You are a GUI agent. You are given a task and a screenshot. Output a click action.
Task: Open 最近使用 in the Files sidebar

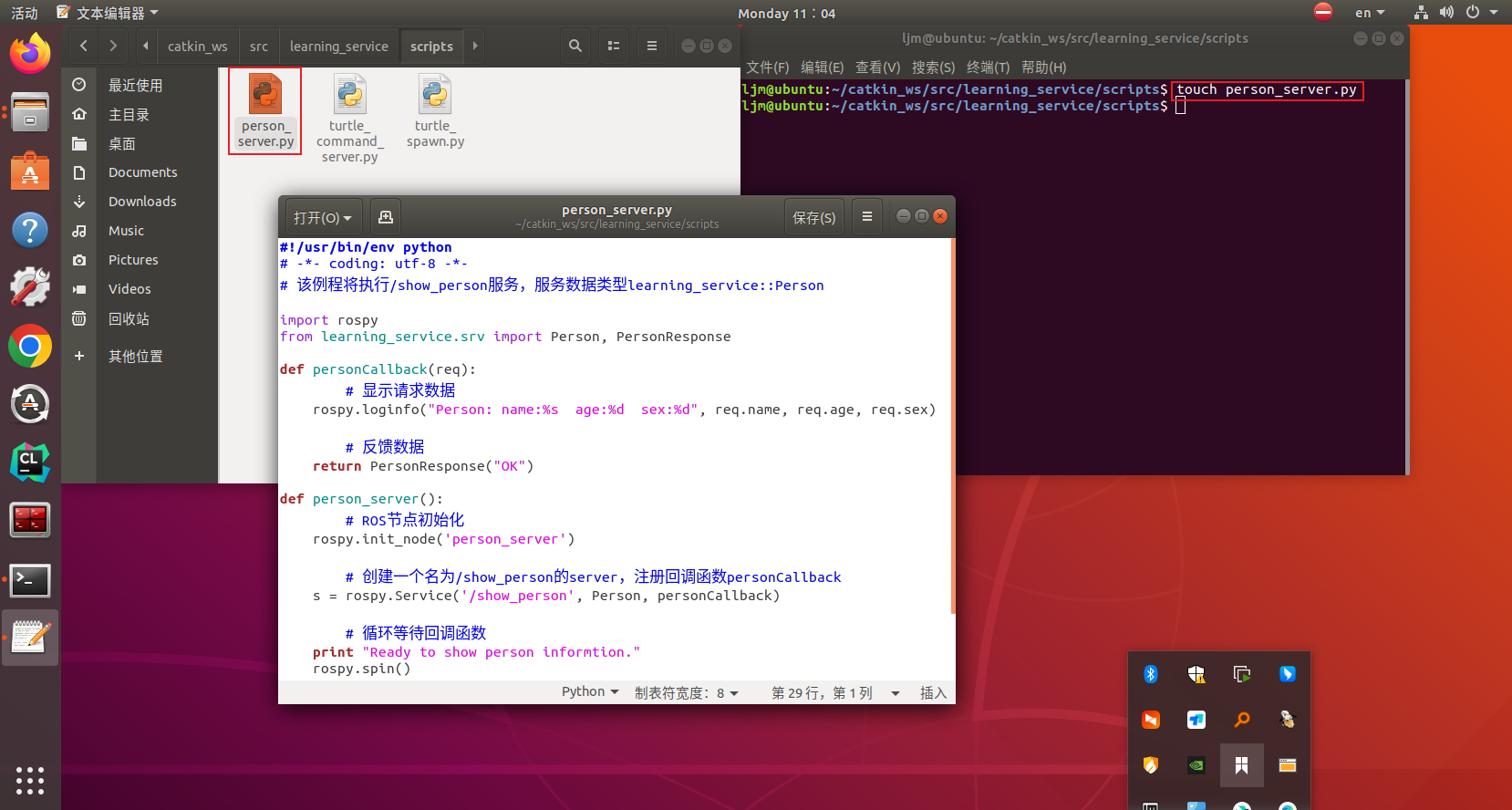click(x=135, y=85)
